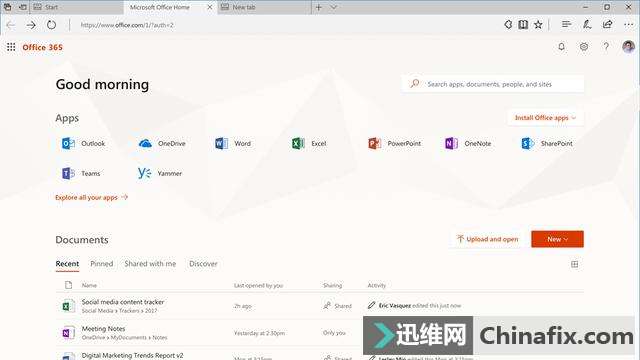
Task: Select the Recent documents tab
Action: coord(67,264)
